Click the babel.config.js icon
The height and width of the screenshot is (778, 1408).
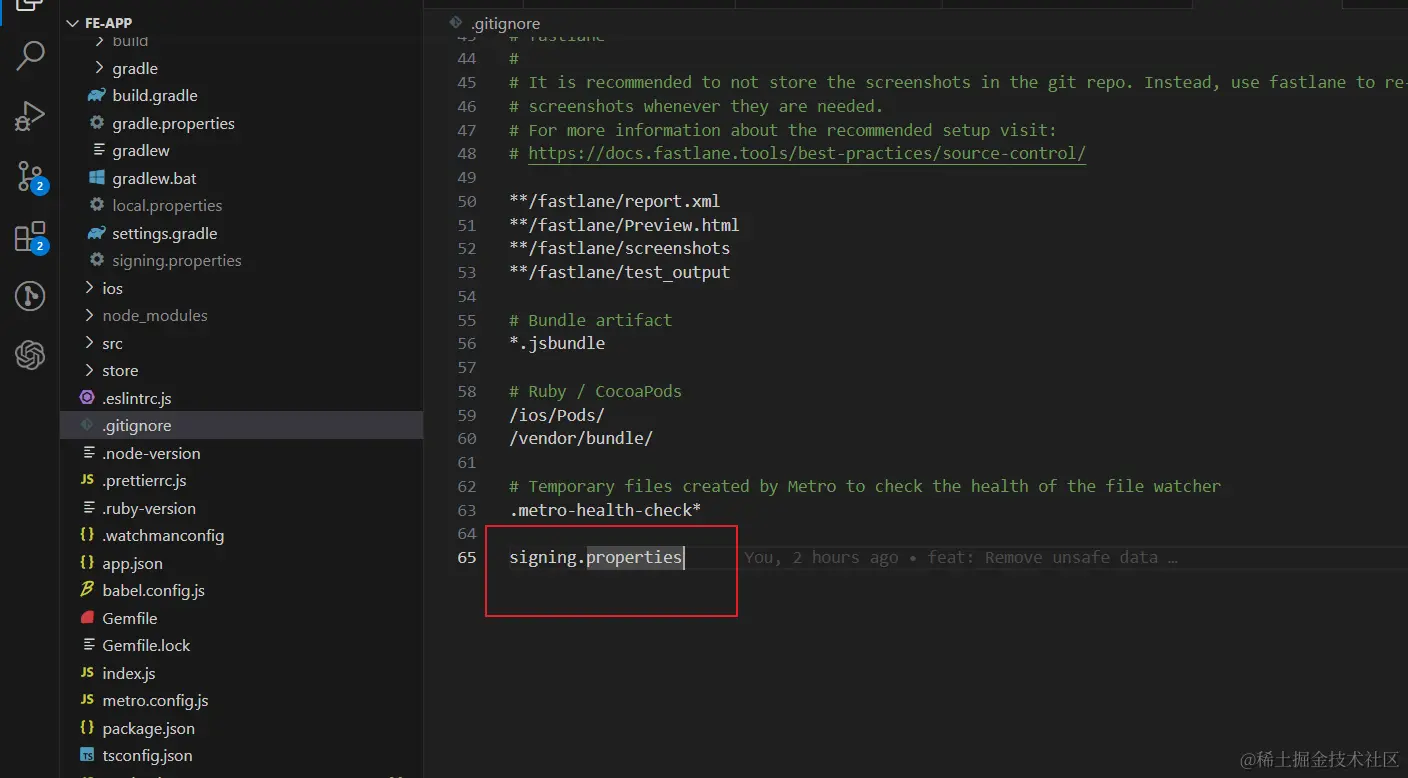(x=87, y=590)
